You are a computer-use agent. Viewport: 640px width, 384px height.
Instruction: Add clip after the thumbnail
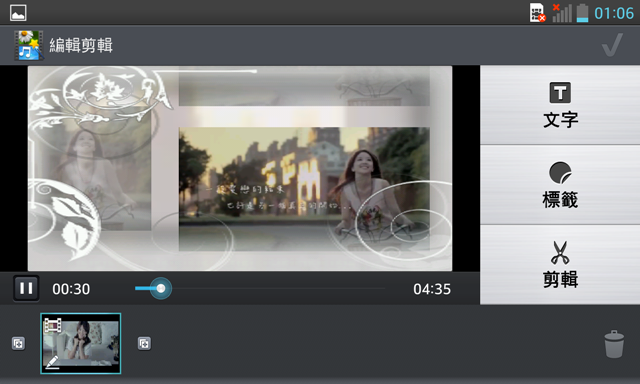[144, 344]
